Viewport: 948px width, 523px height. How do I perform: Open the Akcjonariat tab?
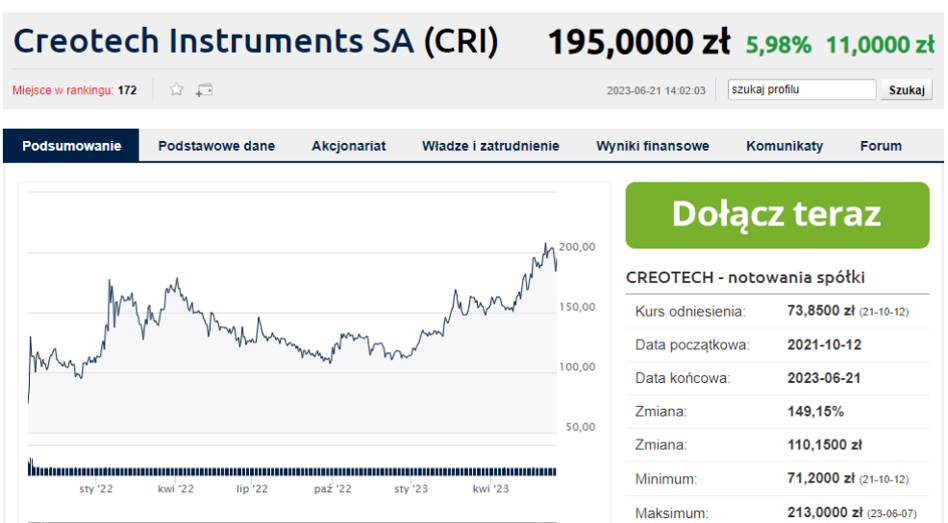click(348, 146)
